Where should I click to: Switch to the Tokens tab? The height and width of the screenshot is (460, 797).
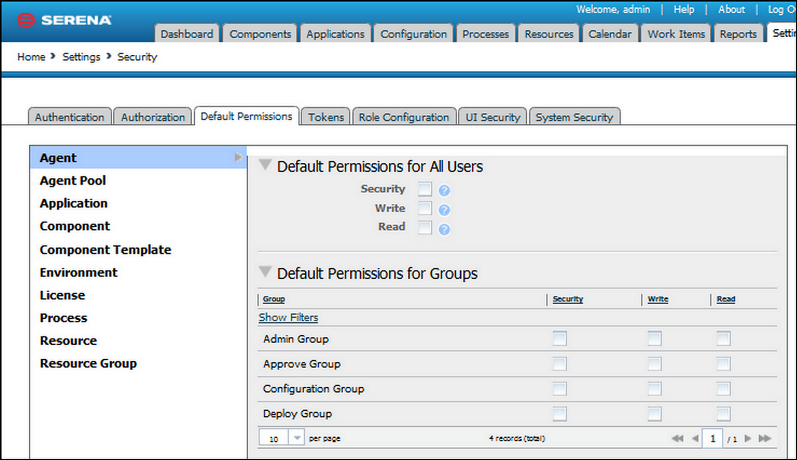pos(326,117)
